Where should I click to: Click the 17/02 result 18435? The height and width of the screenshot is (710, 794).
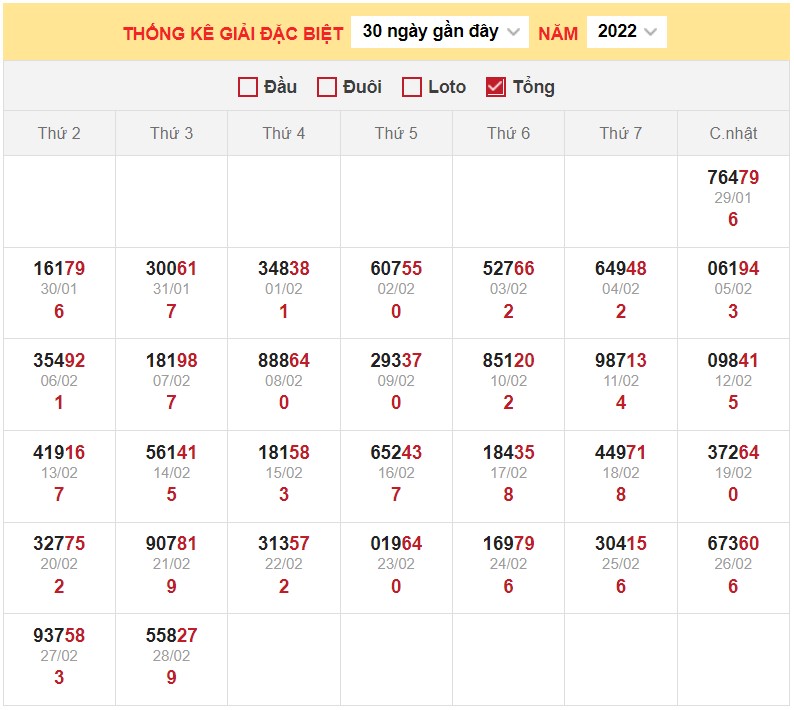[508, 453]
